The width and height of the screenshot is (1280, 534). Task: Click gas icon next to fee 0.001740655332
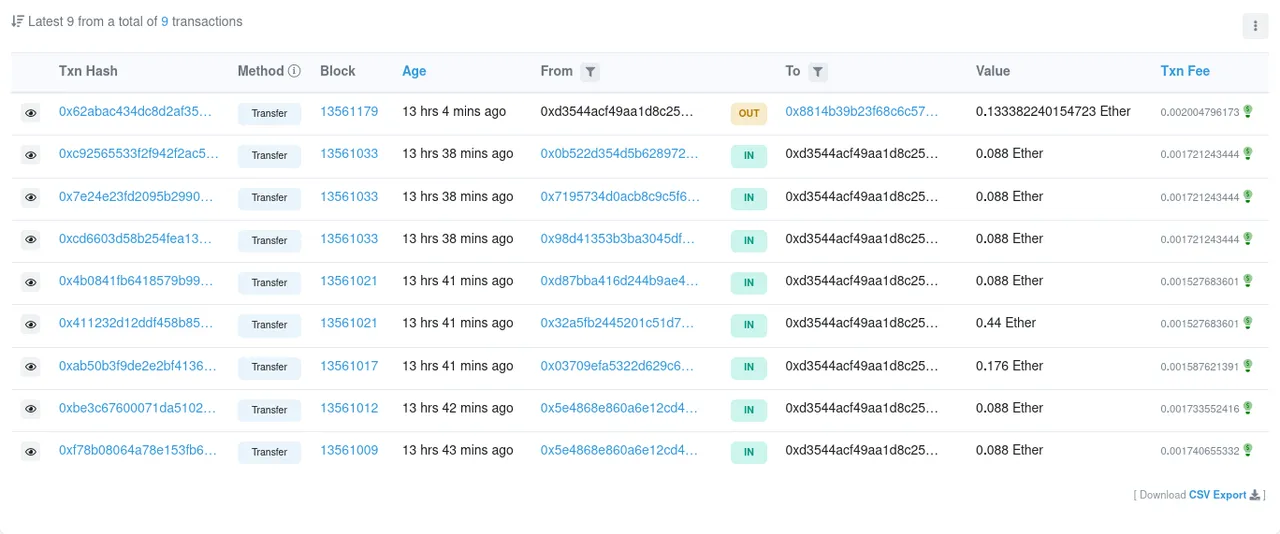tap(1247, 450)
